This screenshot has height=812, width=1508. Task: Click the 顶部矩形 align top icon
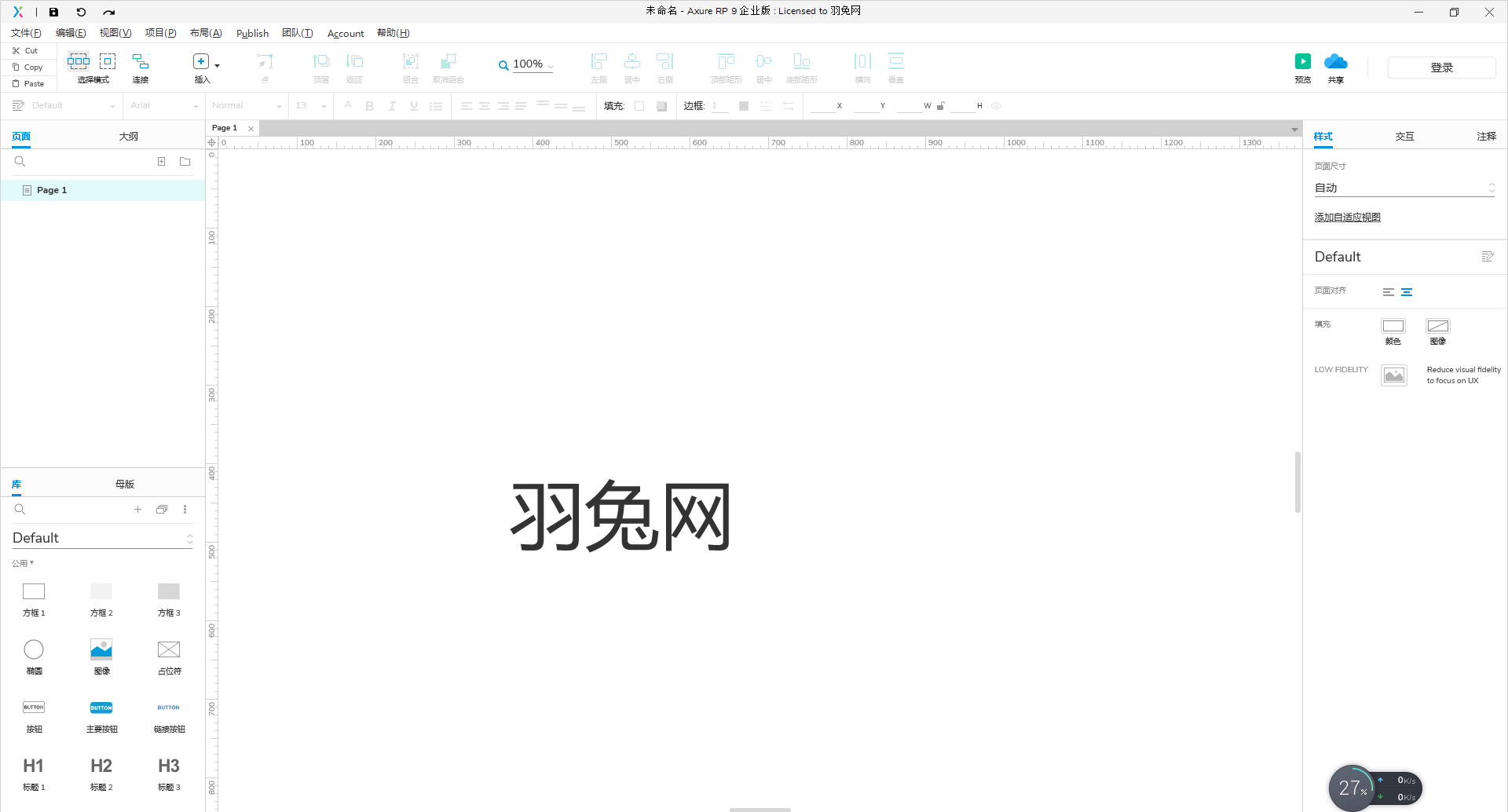tap(727, 61)
